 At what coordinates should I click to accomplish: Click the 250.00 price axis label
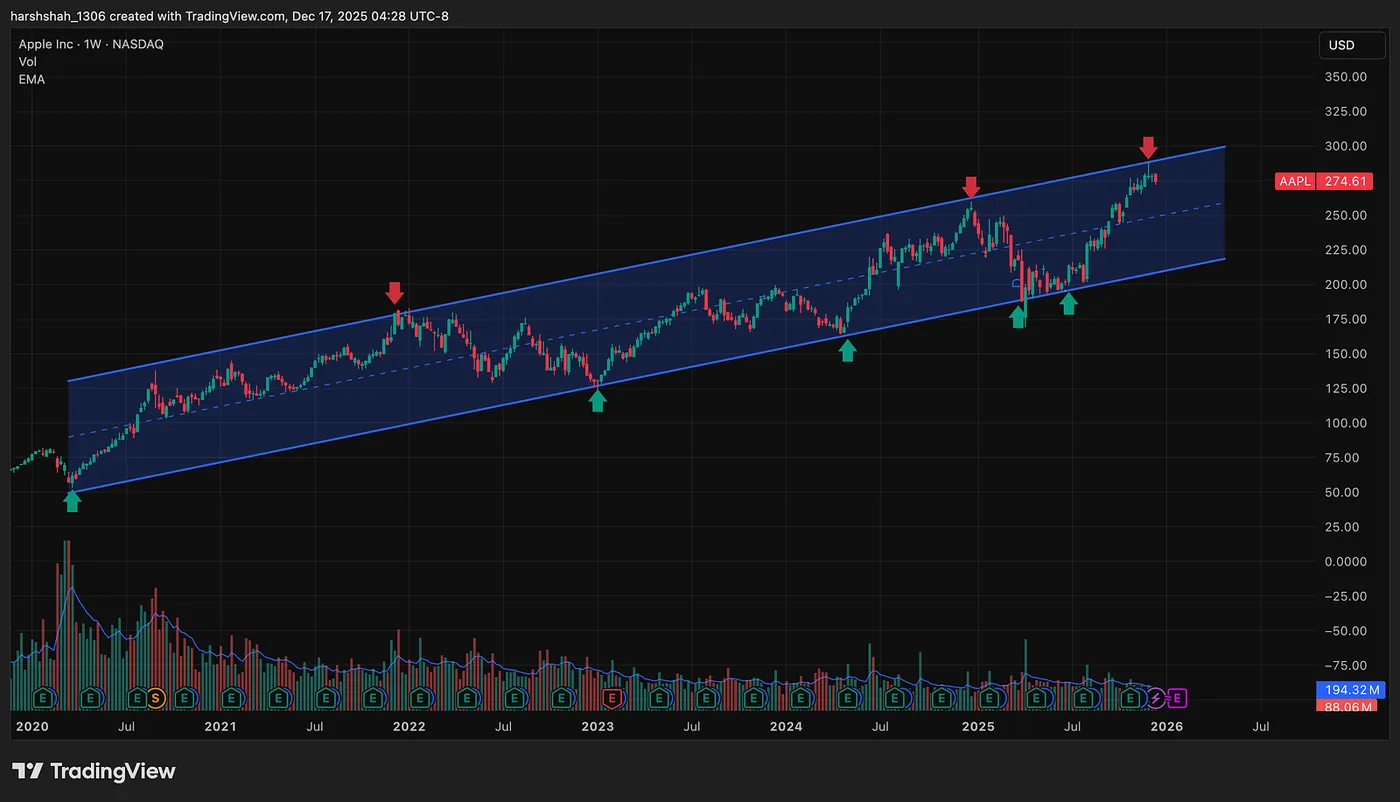pos(1345,215)
